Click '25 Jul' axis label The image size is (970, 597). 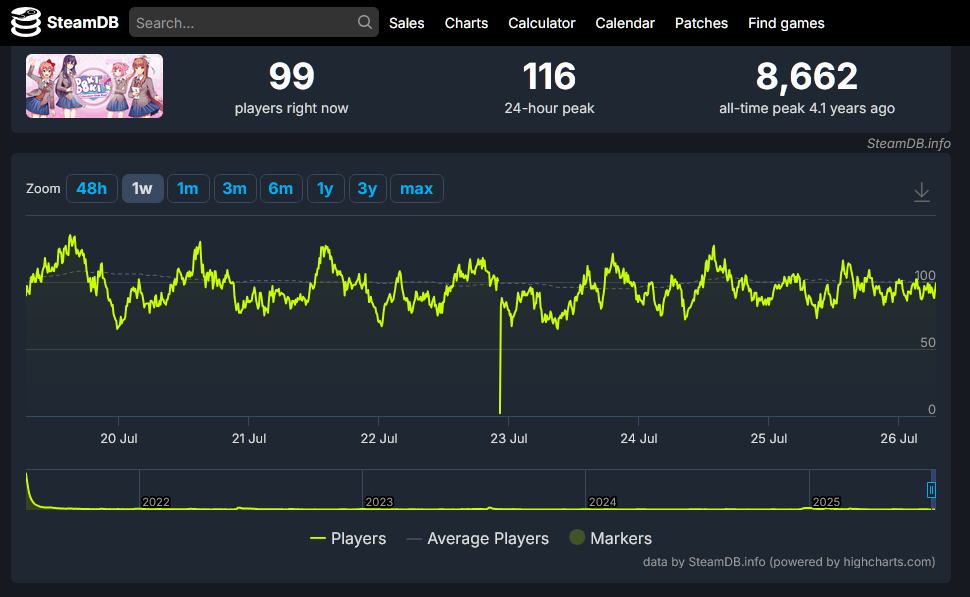click(768, 439)
